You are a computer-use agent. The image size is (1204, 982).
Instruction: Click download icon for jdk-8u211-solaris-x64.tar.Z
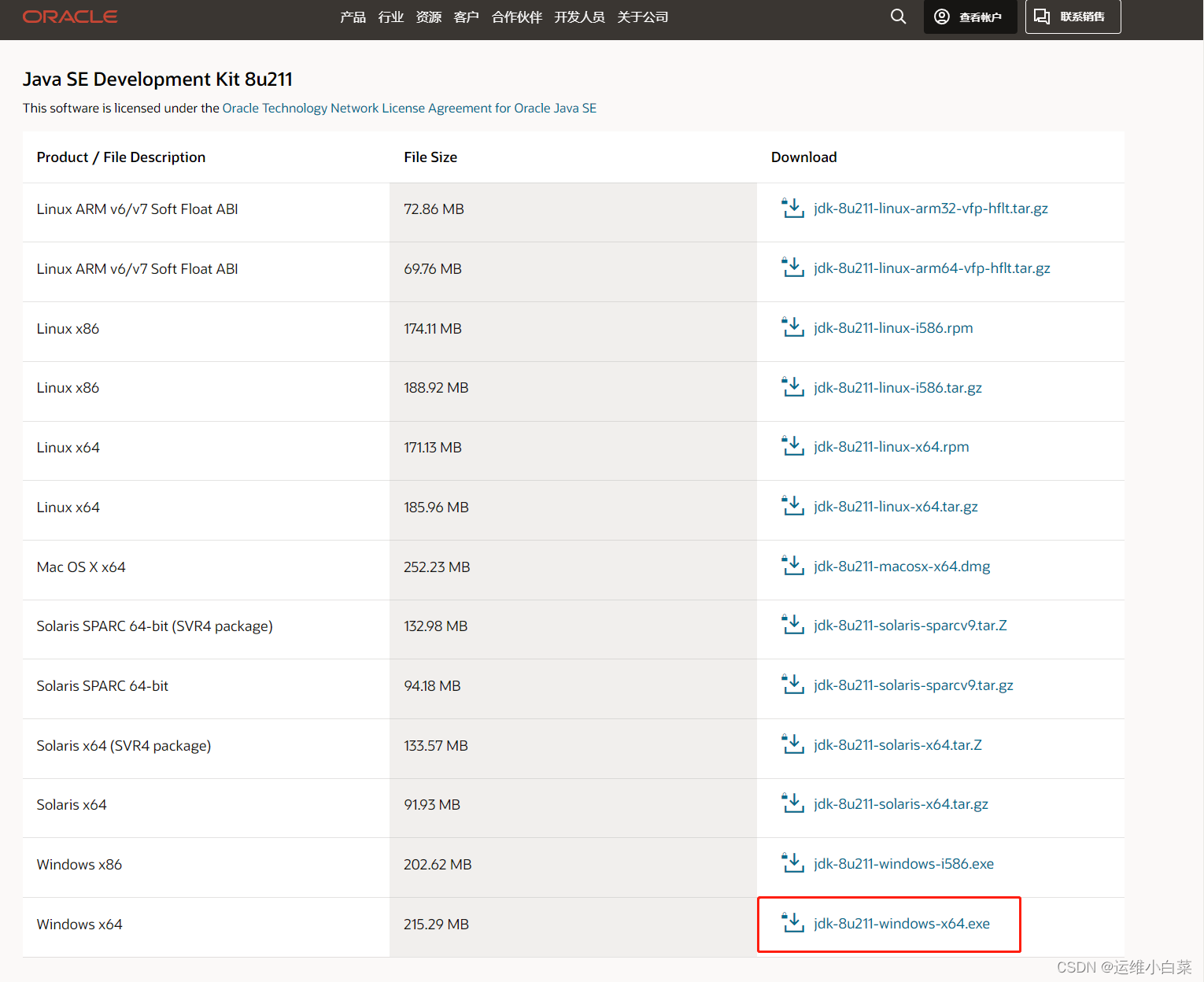tap(792, 745)
